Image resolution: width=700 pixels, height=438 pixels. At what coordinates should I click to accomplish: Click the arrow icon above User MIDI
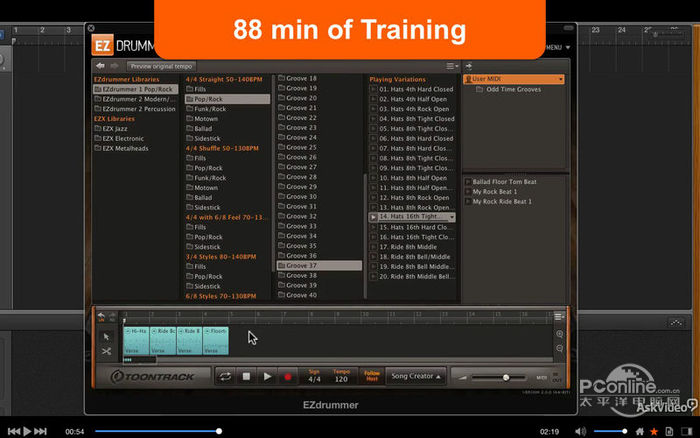coord(469,67)
